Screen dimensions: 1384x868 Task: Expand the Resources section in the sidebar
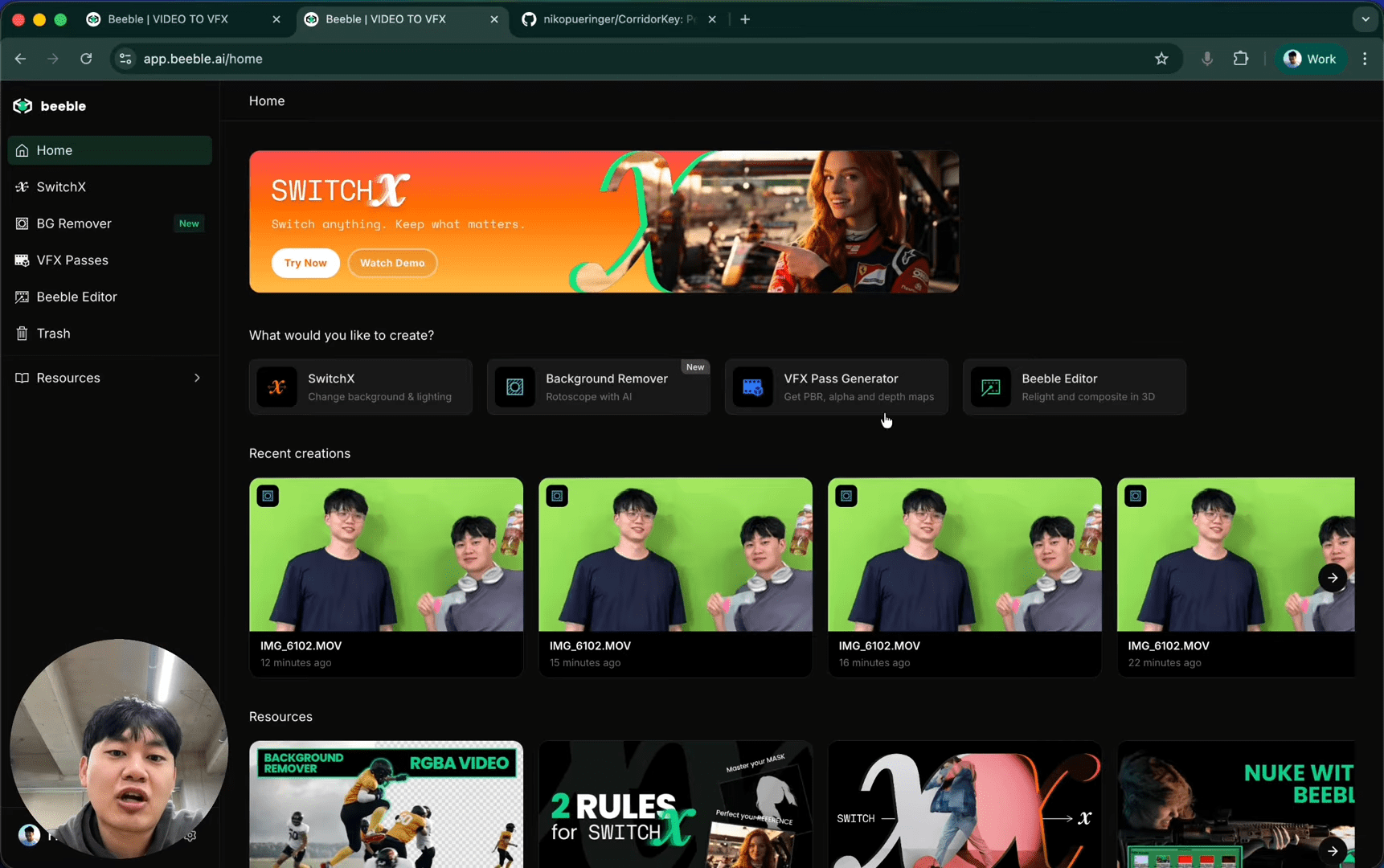point(109,378)
